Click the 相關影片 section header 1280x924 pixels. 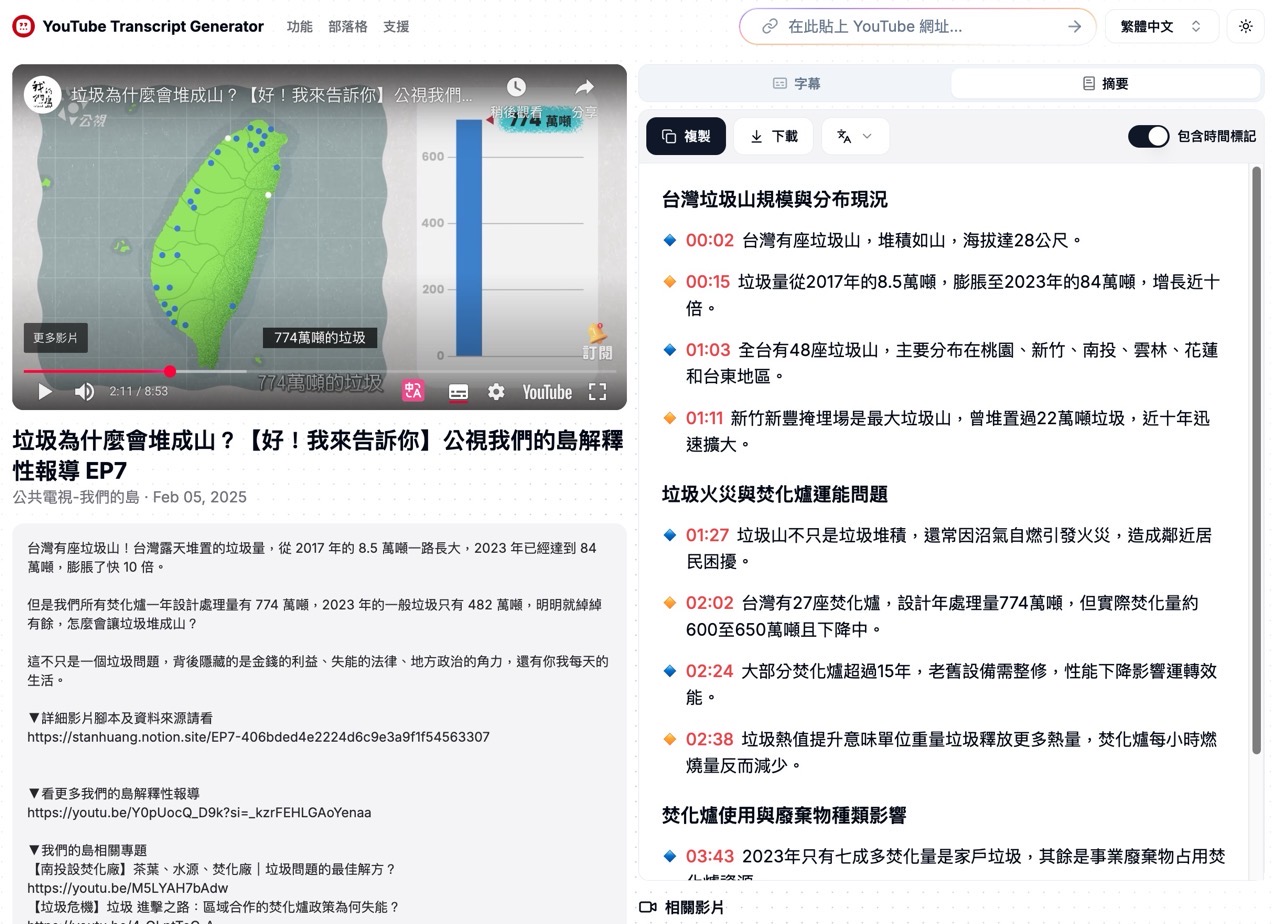681,908
